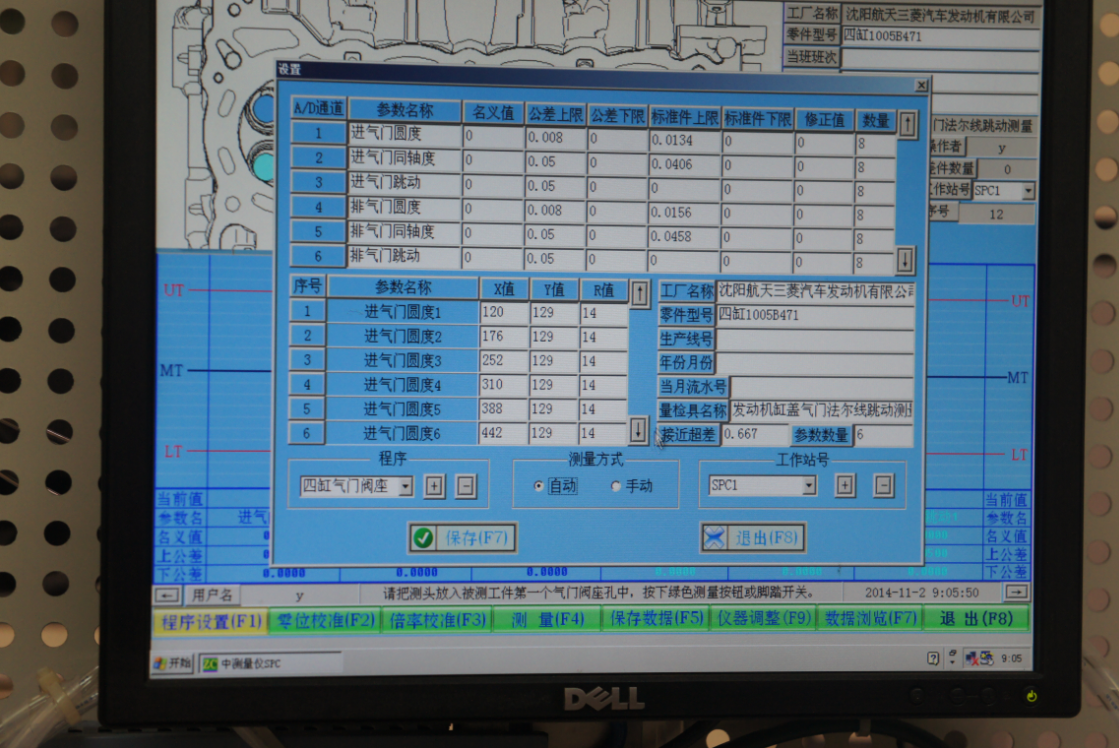Click X值 cell 310 of 进气门圆度4
Screen dimensions: 1119x748
(503, 385)
